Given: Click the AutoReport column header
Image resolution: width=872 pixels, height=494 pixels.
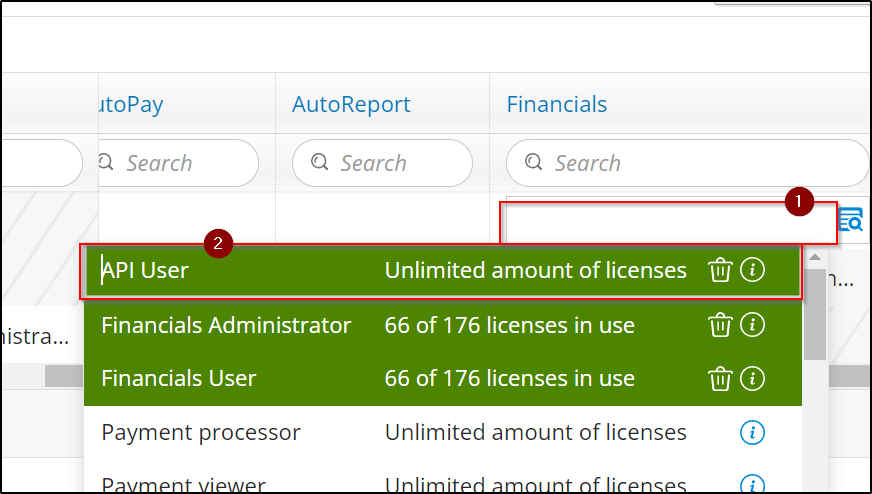Looking at the screenshot, I should coord(351,104).
